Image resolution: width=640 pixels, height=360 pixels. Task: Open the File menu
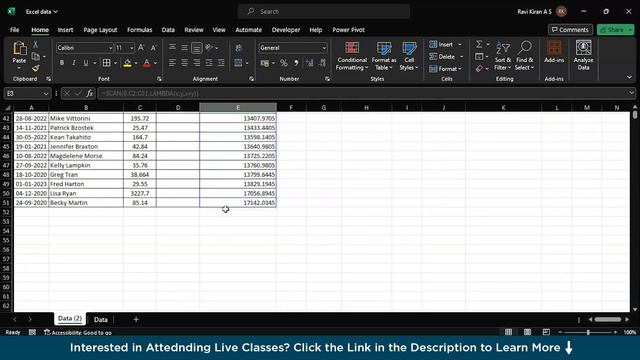pos(14,30)
